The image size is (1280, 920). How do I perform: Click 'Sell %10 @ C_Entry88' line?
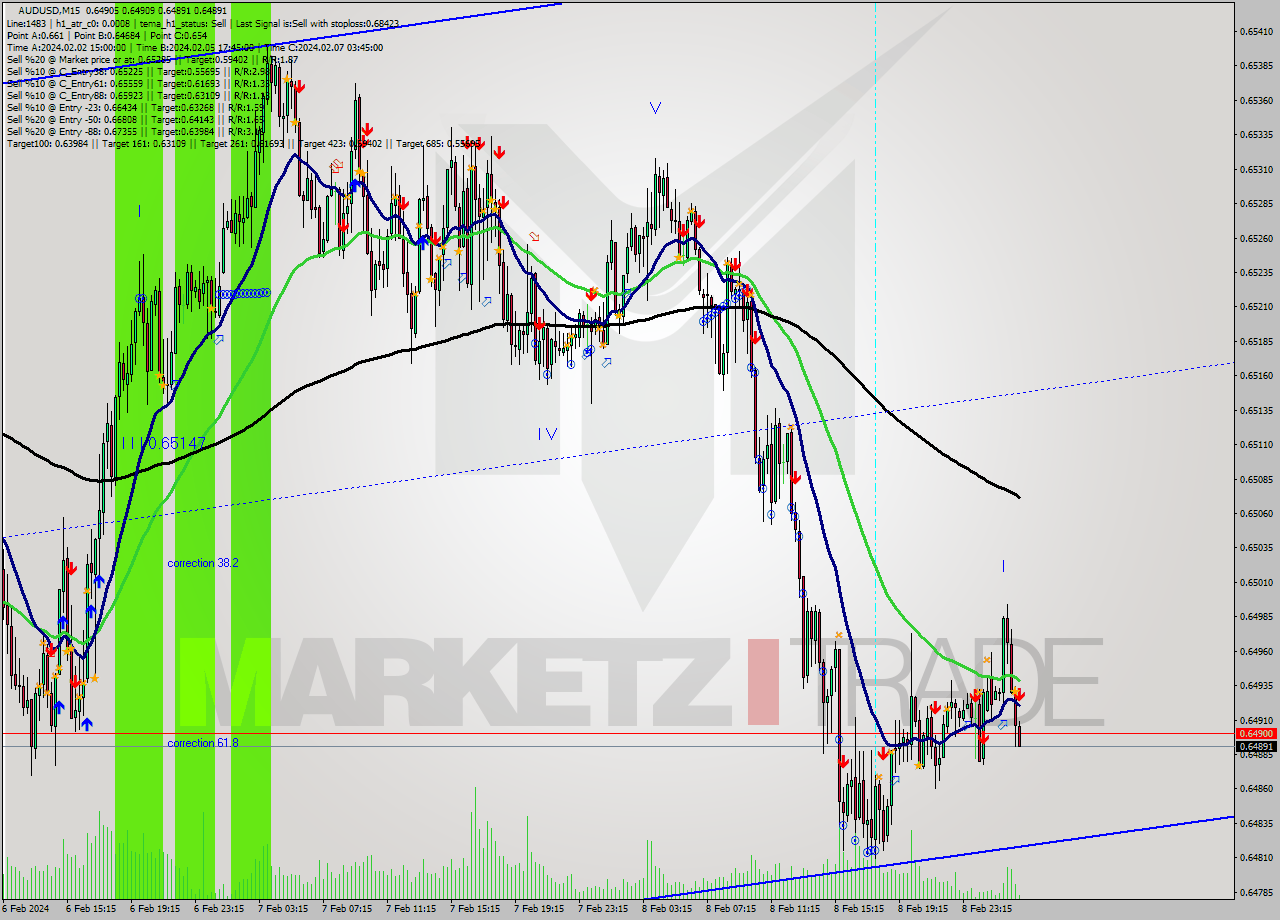136,95
